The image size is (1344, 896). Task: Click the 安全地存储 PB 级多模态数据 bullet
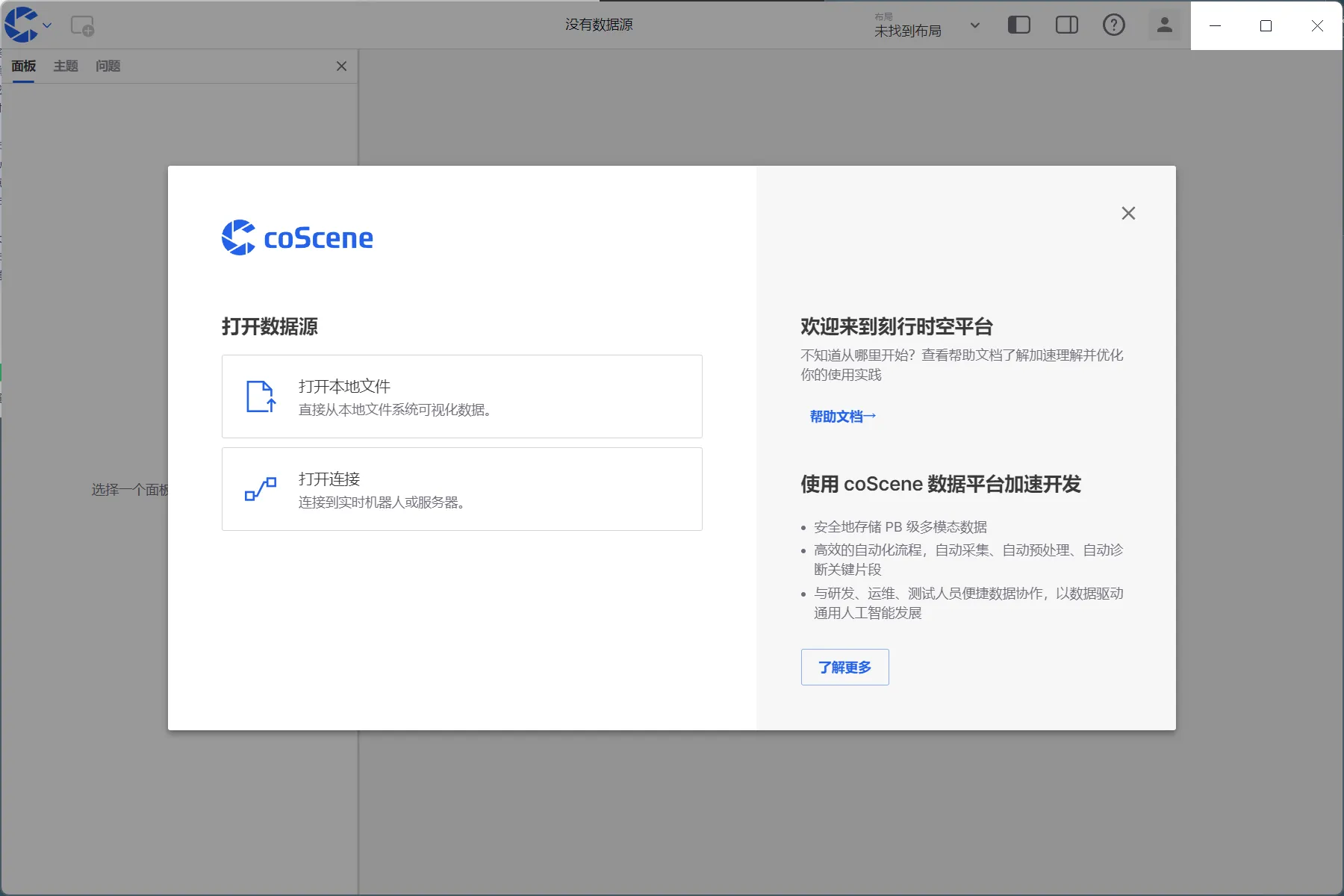point(900,527)
